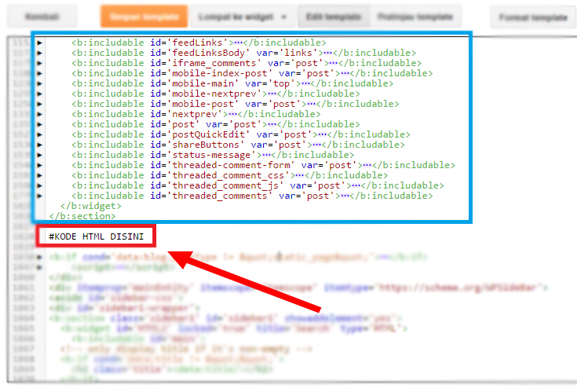
Task: Unfold the id='post' includable arrow
Action: [x=40, y=124]
